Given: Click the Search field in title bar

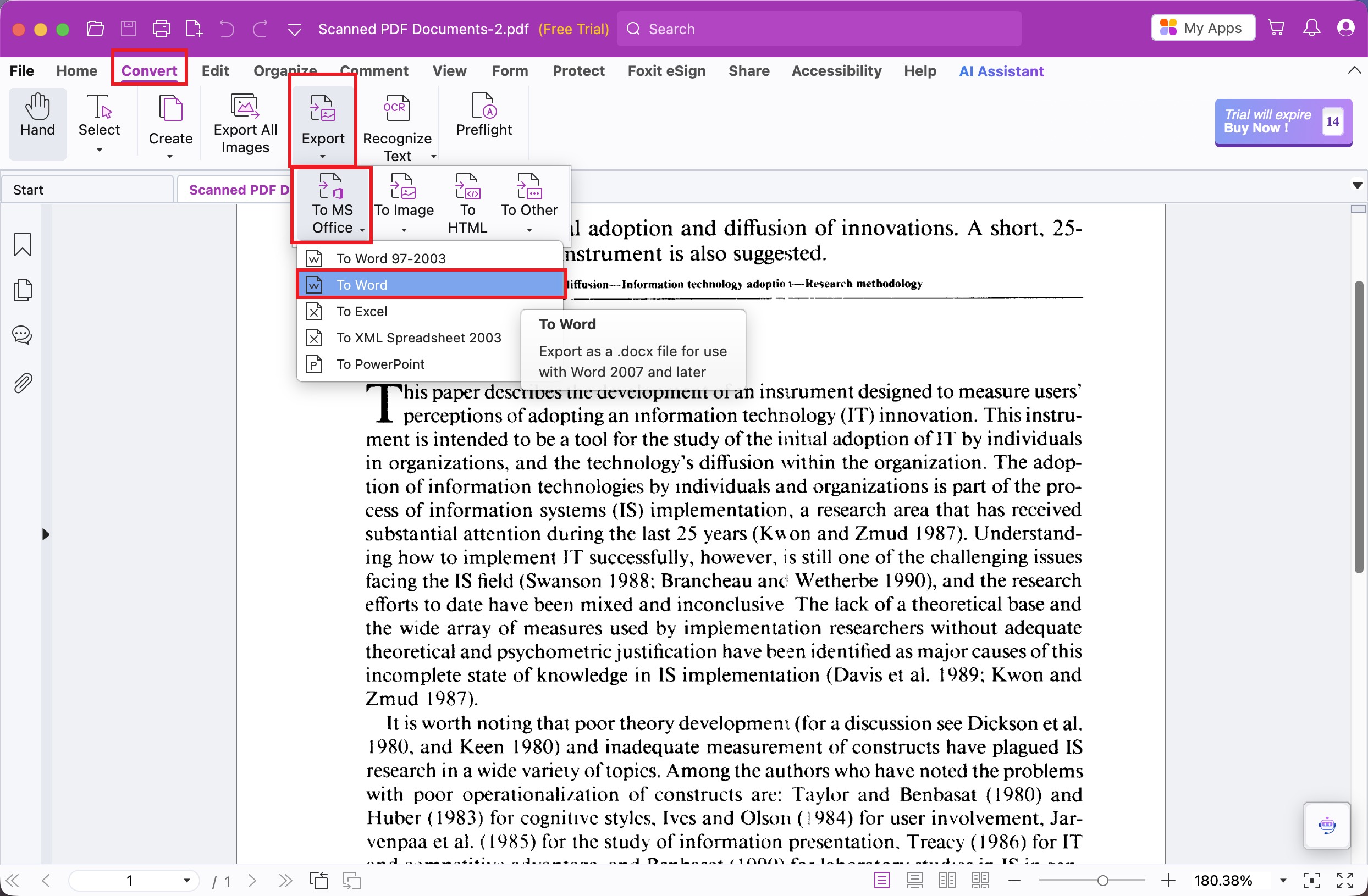Looking at the screenshot, I should 819,28.
